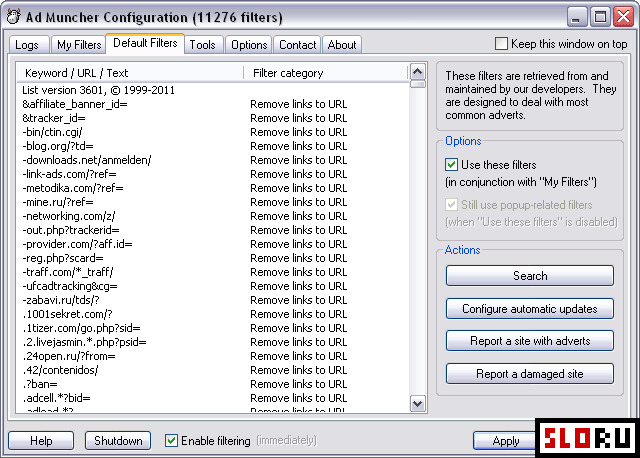640x458 pixels.
Task: Select the -mine.ru/?ref= filter row
Action: (x=212, y=202)
